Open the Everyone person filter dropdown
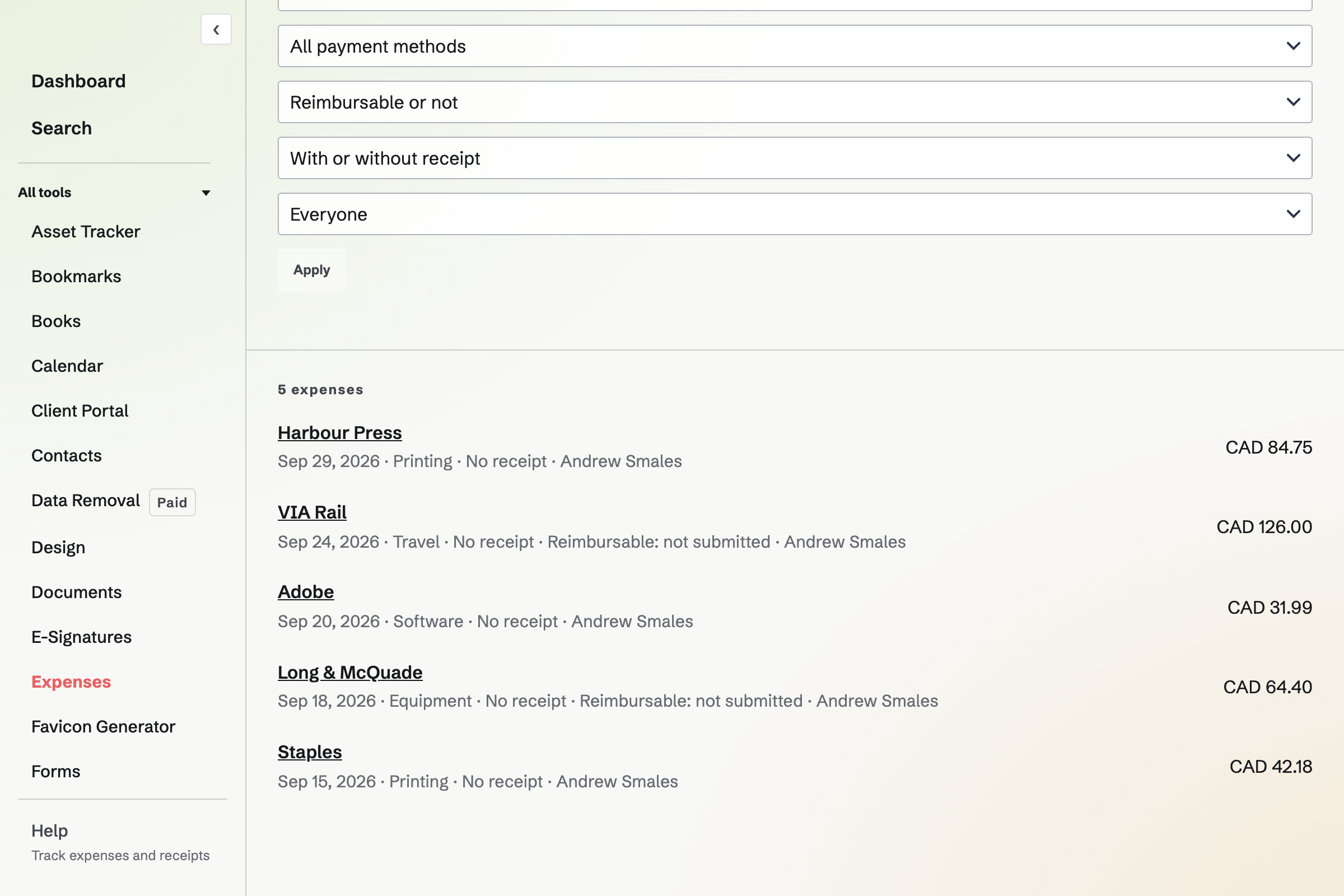This screenshot has height=896, width=1344. click(x=795, y=214)
